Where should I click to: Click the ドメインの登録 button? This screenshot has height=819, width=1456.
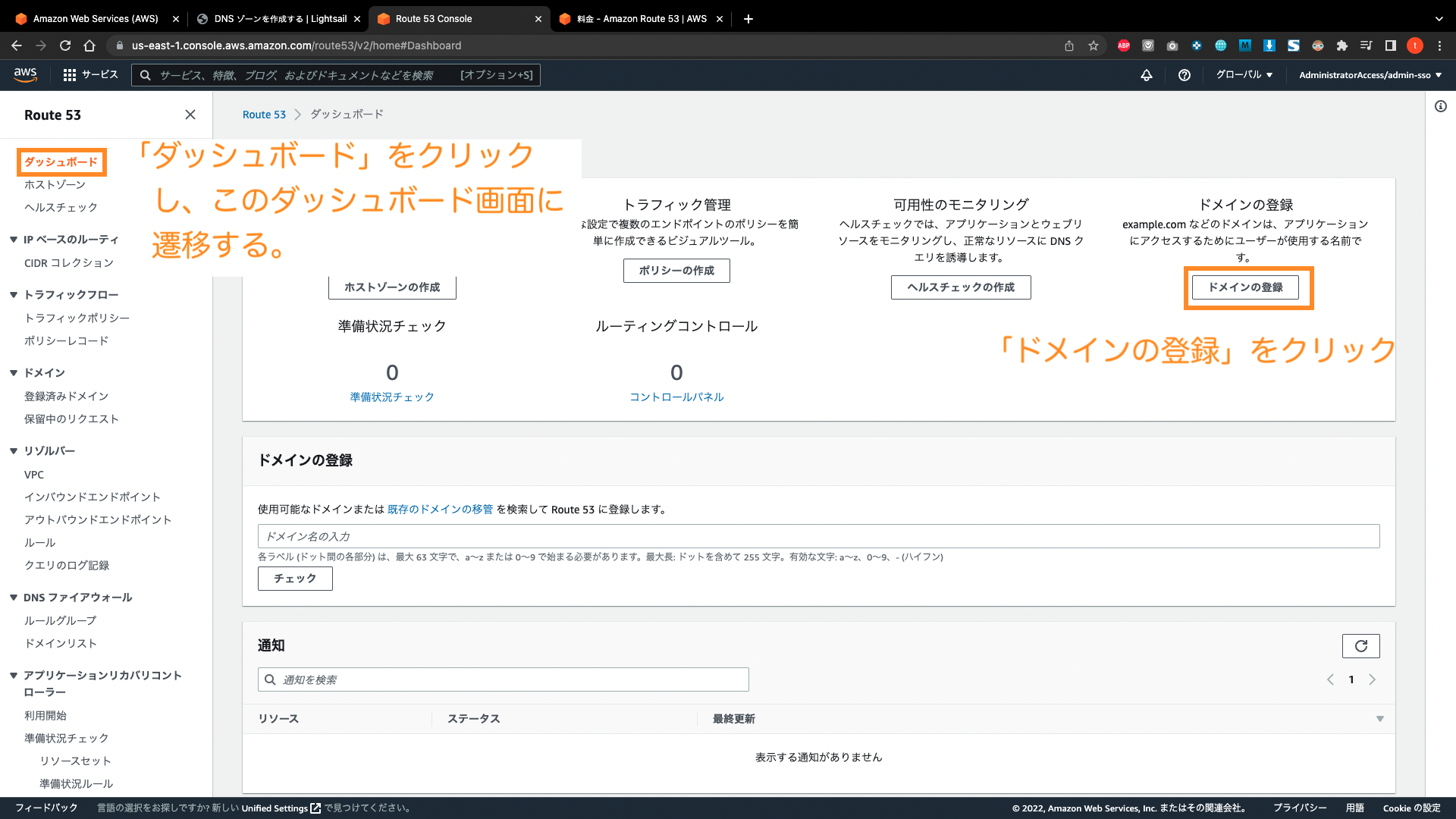[1245, 287]
